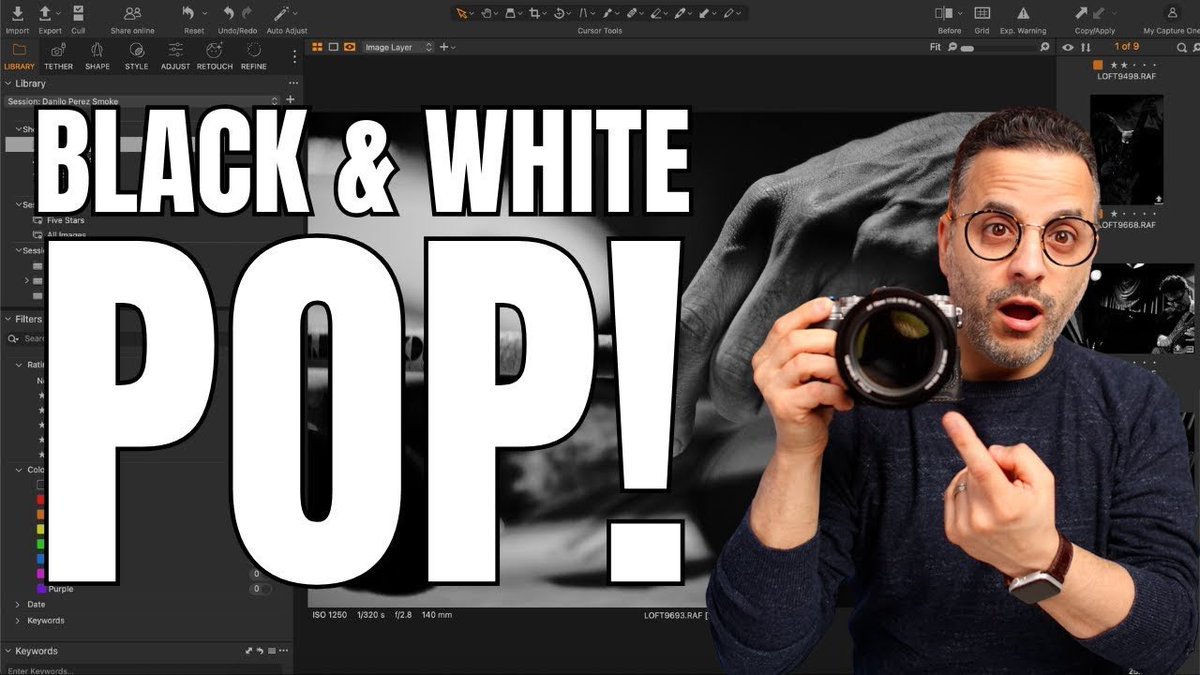Click the orange tag on LOFT9498.RAF
1200x675 pixels.
coord(1097,66)
